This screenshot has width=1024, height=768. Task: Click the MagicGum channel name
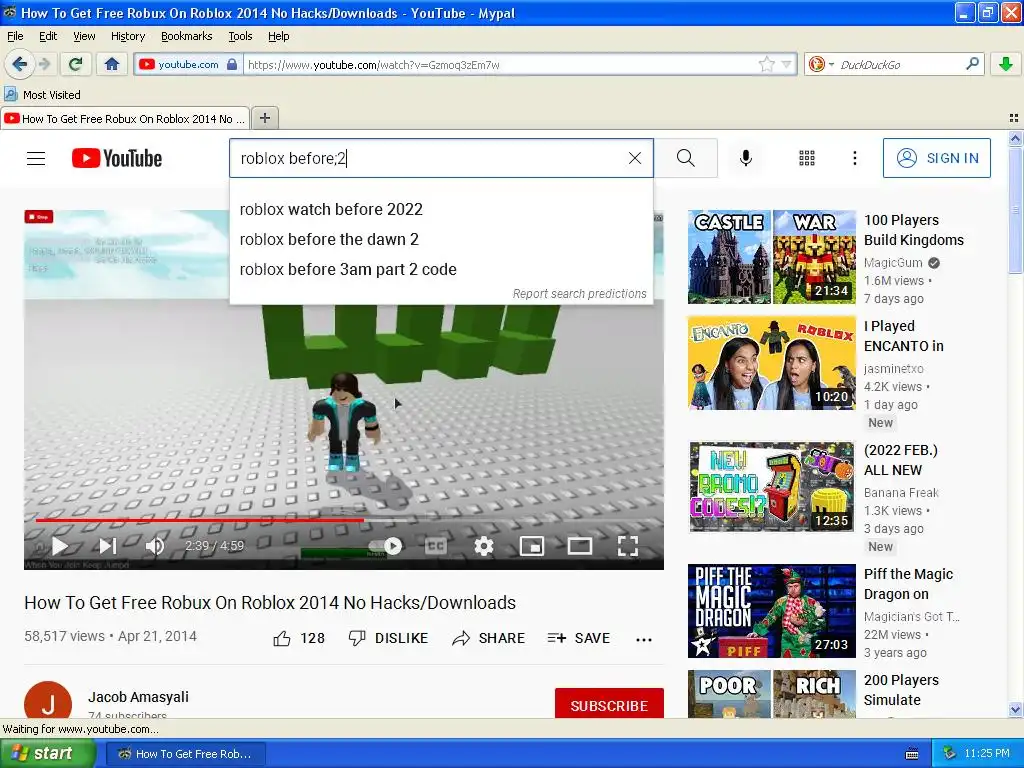coord(893,263)
